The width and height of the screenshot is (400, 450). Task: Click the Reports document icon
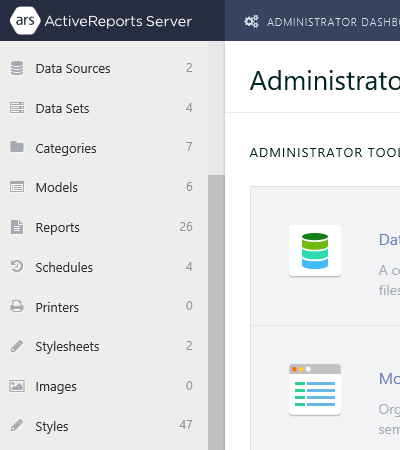coord(17,227)
